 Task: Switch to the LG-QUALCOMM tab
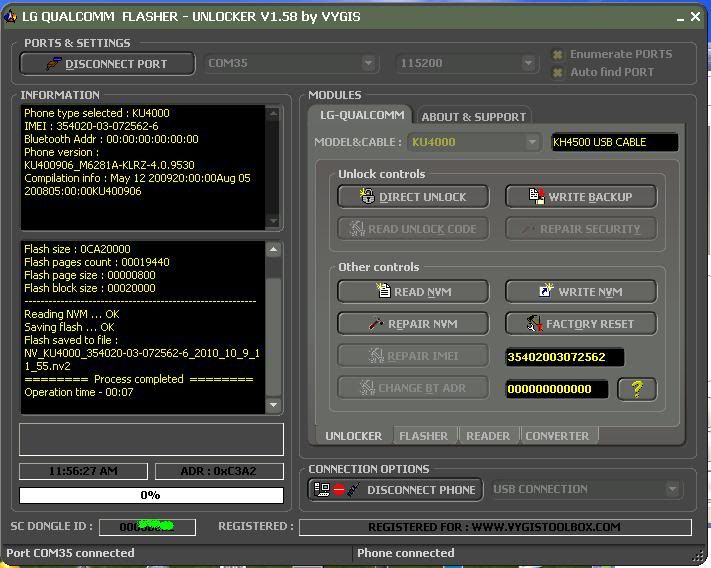point(361,115)
